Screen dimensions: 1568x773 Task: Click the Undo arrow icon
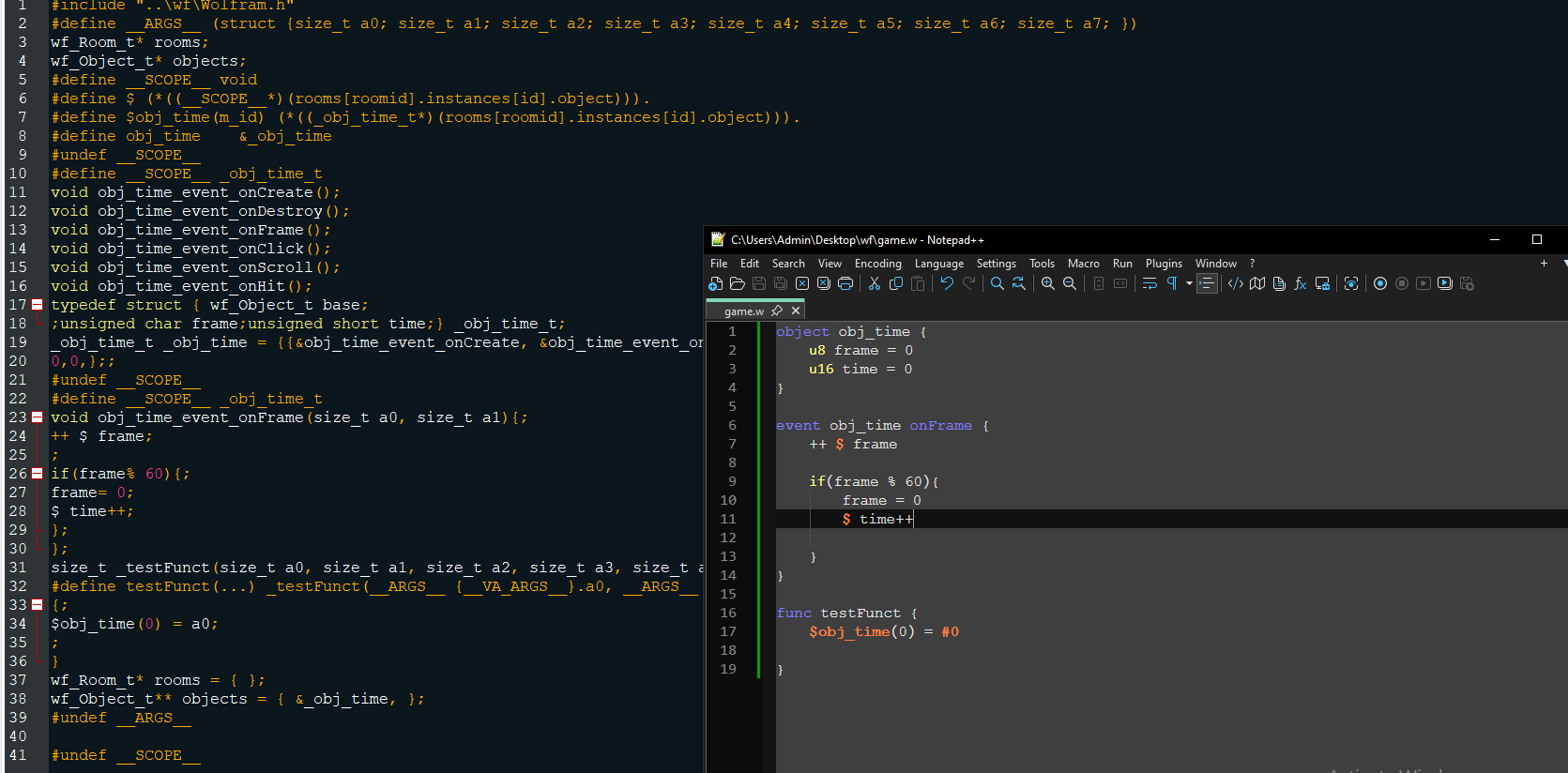(947, 283)
